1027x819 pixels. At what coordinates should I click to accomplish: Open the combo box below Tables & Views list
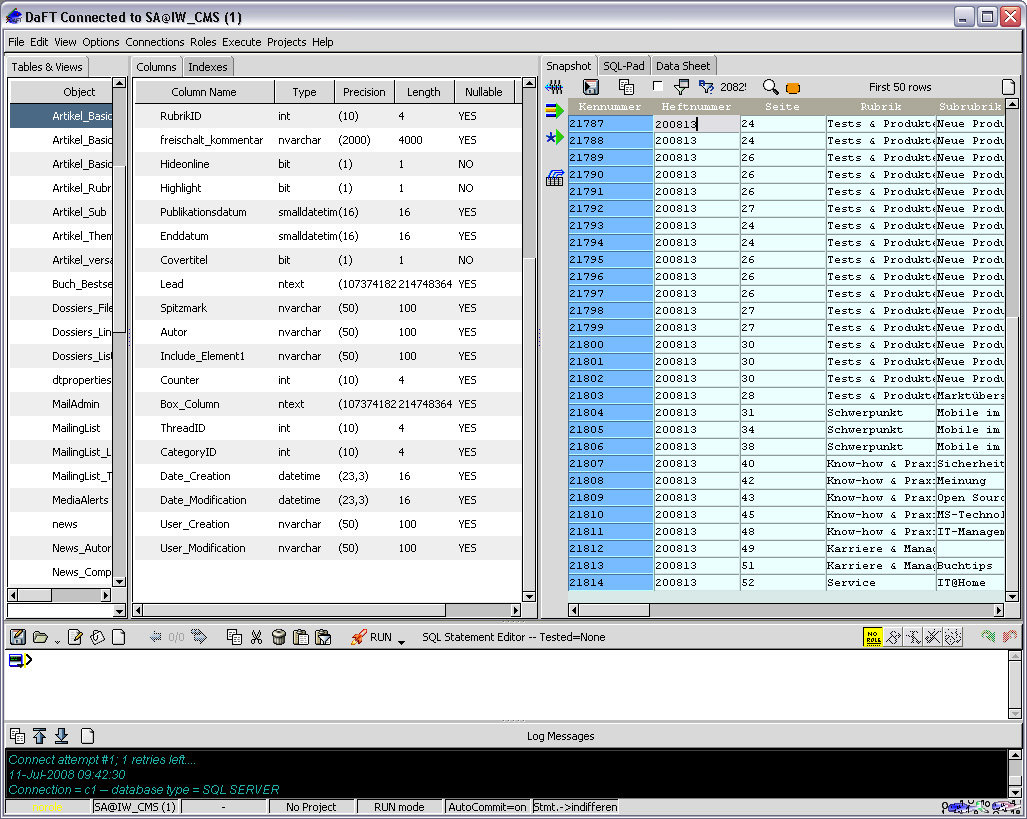tap(119, 611)
